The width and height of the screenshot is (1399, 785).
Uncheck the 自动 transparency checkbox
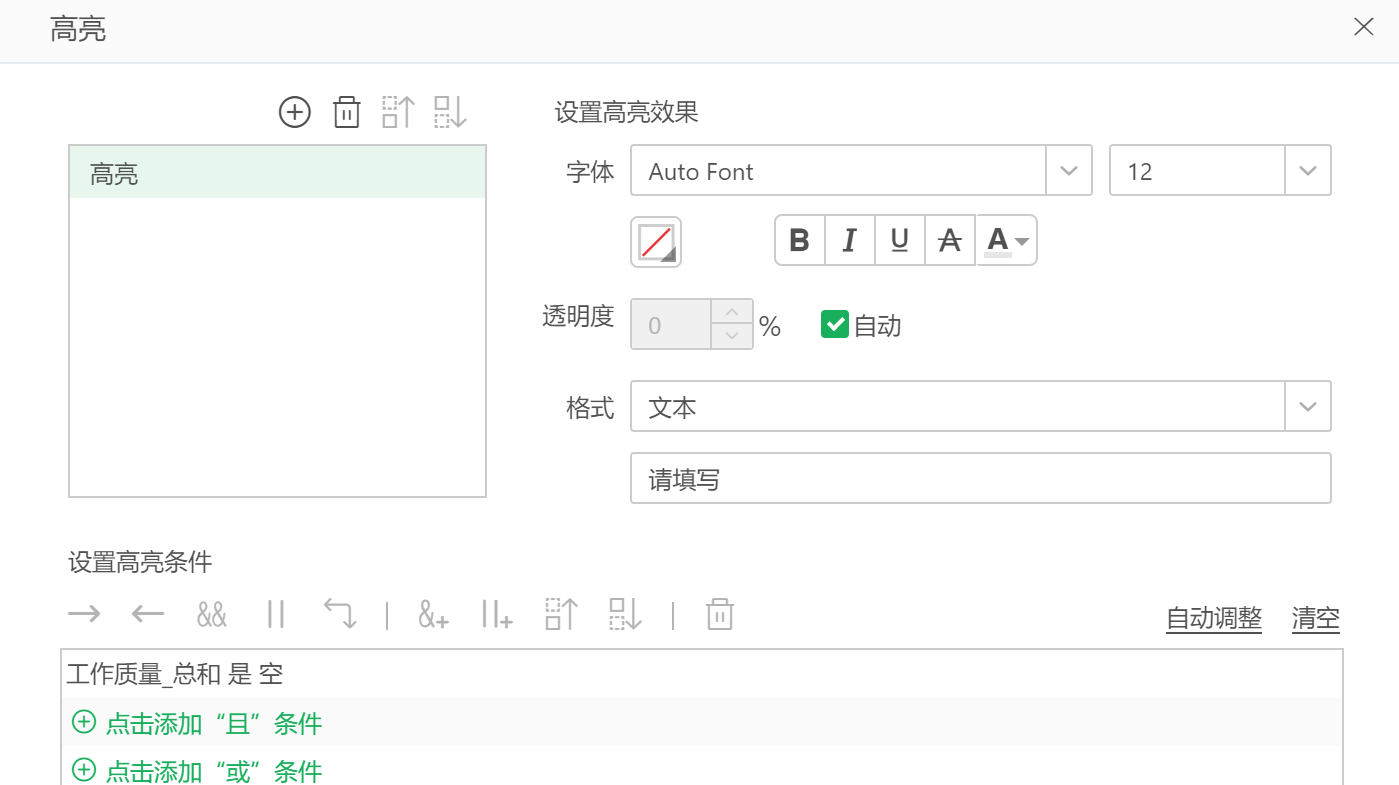point(834,324)
